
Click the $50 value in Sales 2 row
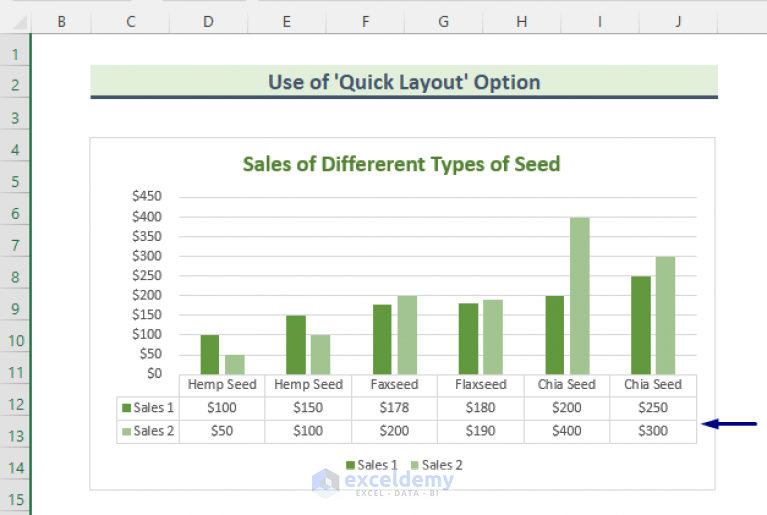click(222, 431)
